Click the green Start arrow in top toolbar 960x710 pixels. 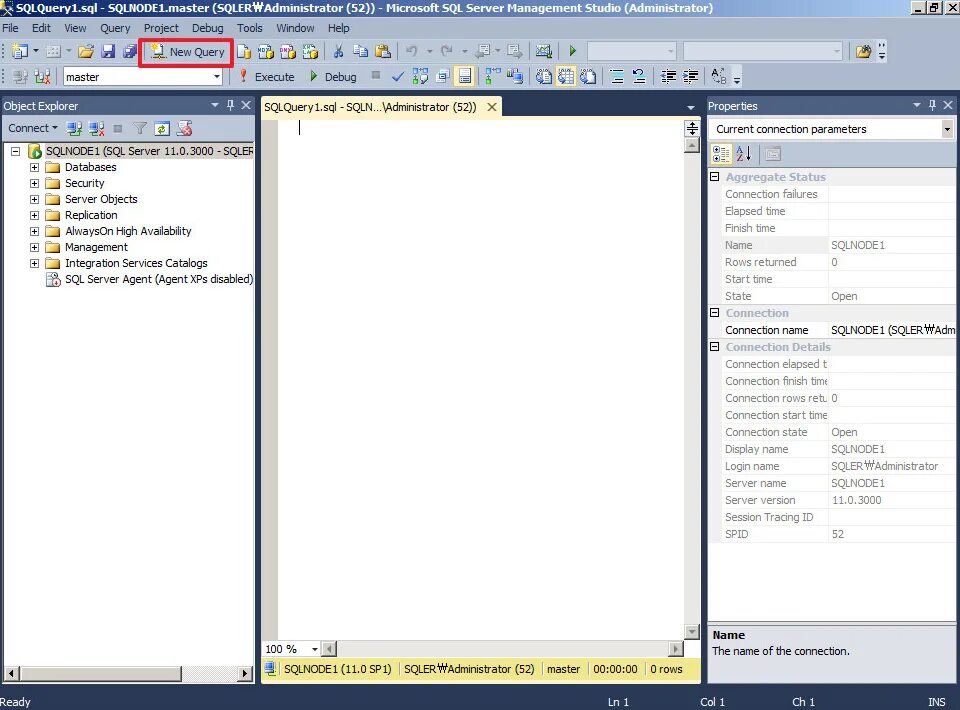[x=572, y=51]
